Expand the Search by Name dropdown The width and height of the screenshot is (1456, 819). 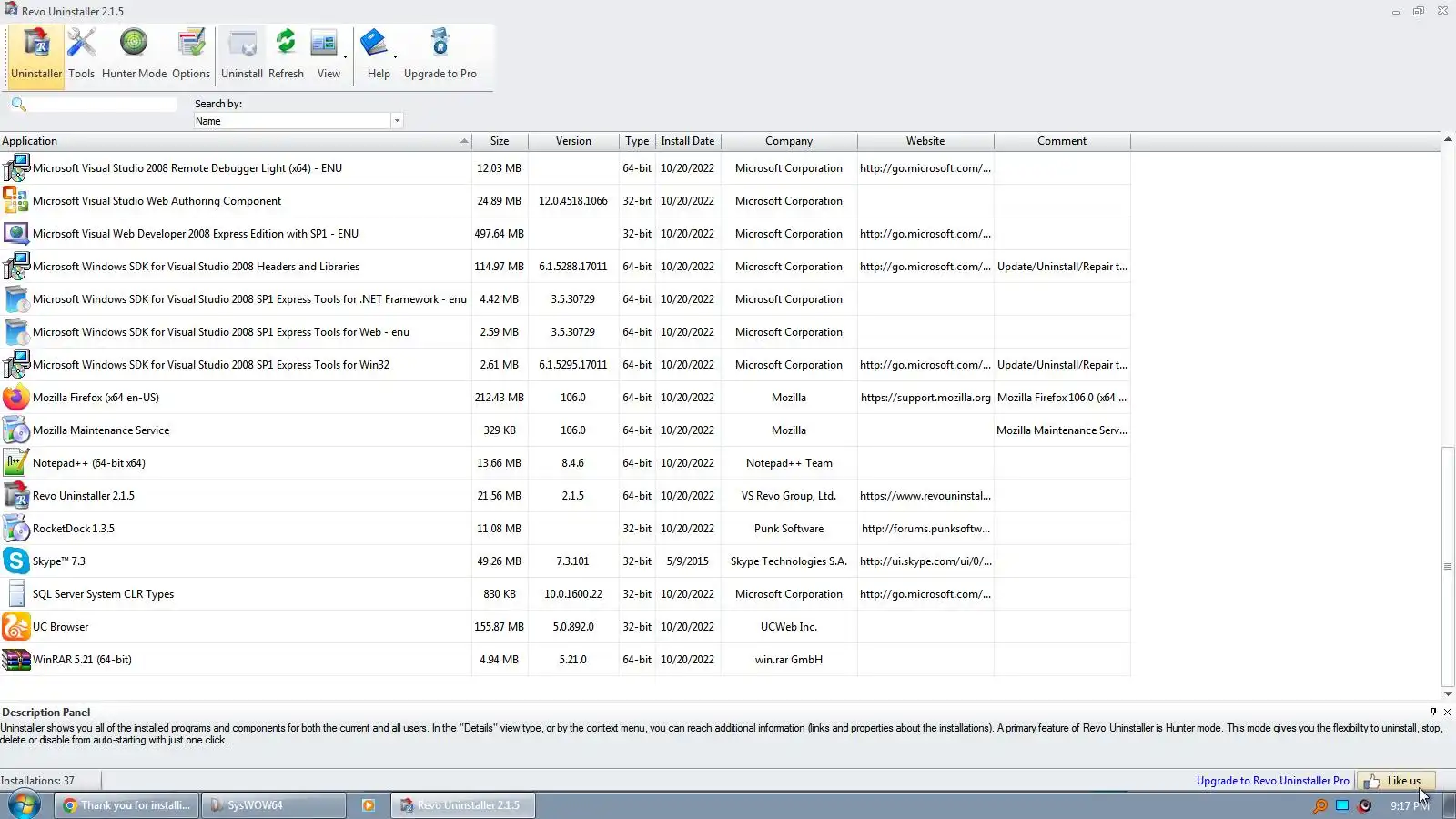point(397,121)
